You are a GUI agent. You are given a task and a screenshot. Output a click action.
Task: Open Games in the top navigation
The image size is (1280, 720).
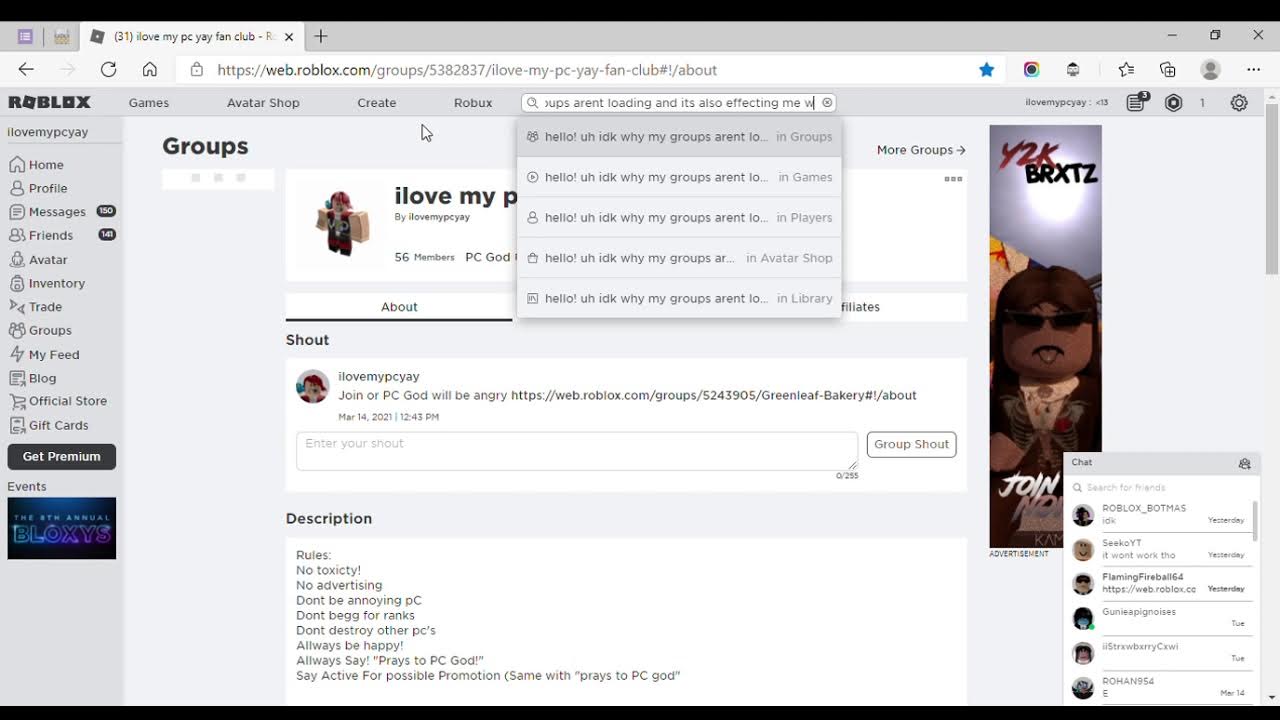[x=149, y=102]
